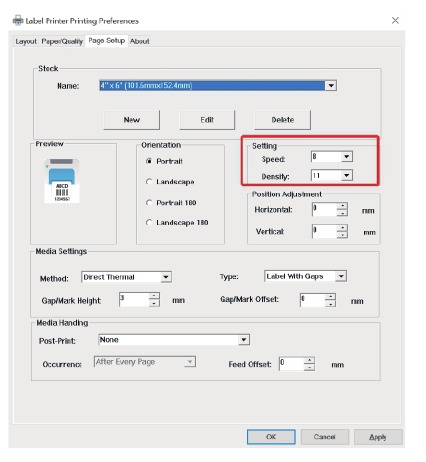Screen dimensions: 426x462
Task: Pick the Landscape 180 radio button
Action: [x=149, y=222]
